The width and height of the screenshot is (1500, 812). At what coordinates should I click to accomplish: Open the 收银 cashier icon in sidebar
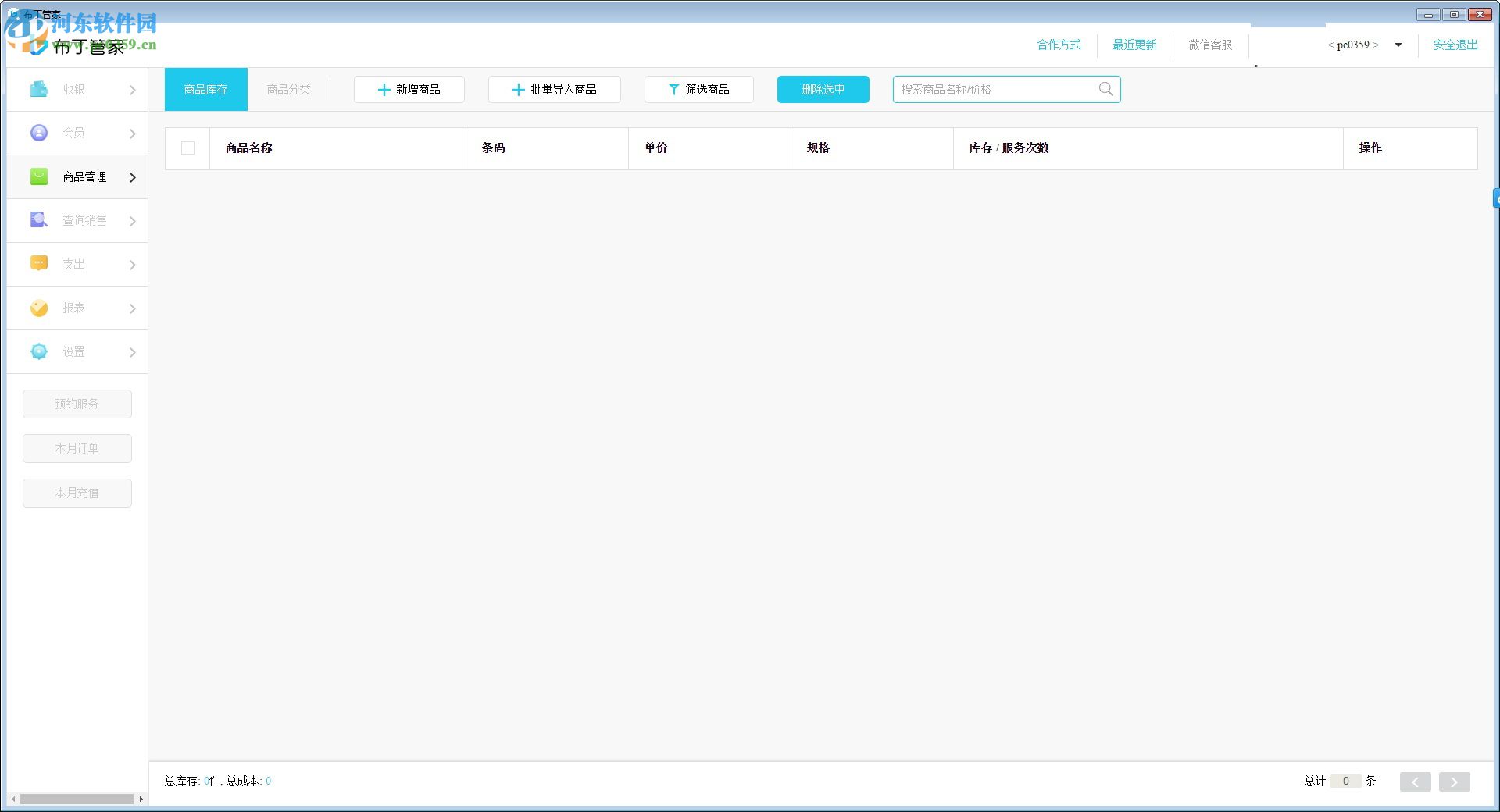[39, 89]
